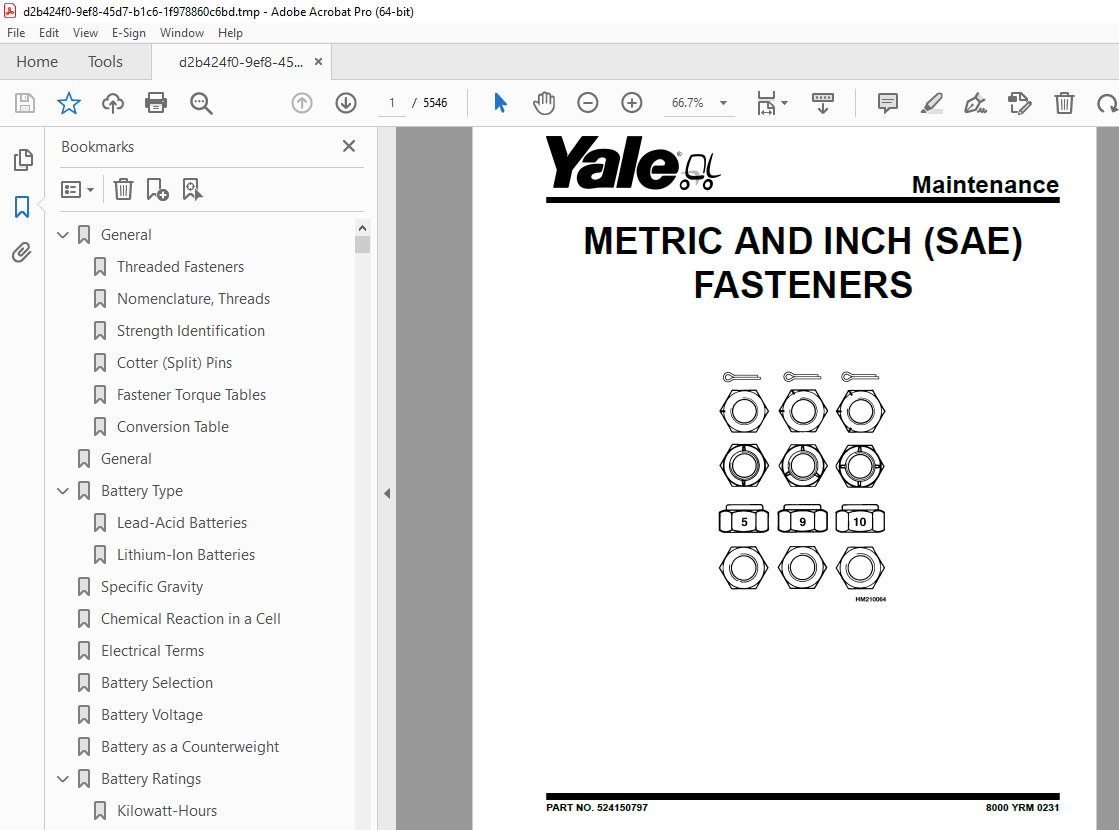Print the document with printer icon

[x=156, y=103]
